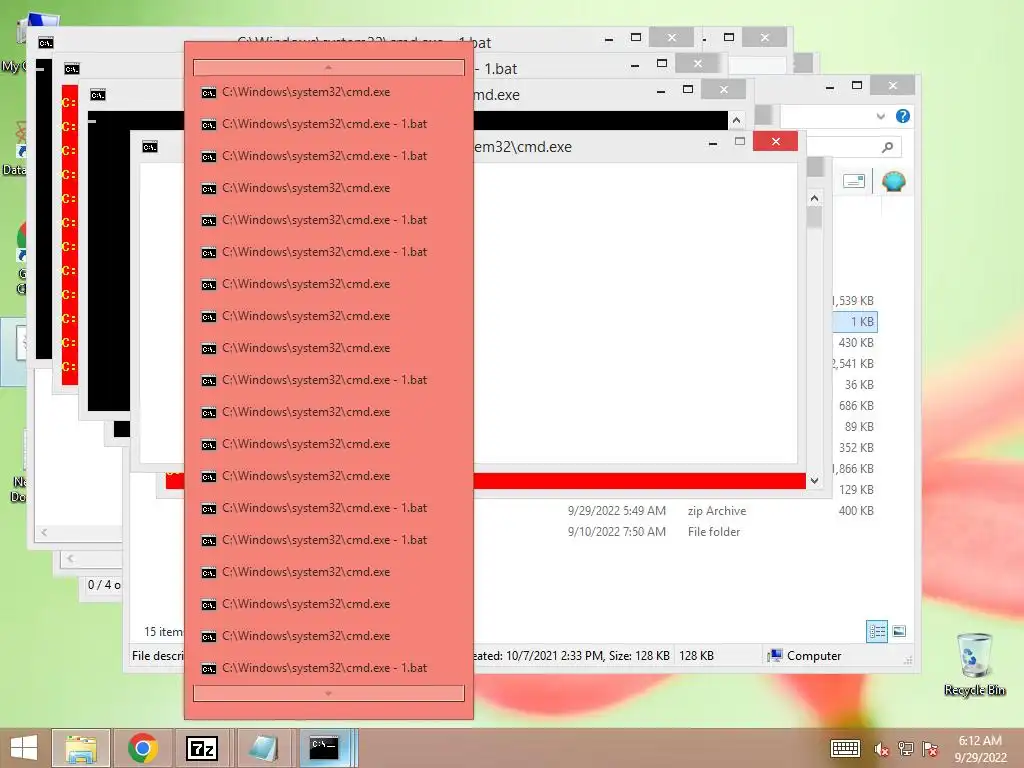Select the file sized 430 KB
This screenshot has height=768, width=1024.
point(856,342)
